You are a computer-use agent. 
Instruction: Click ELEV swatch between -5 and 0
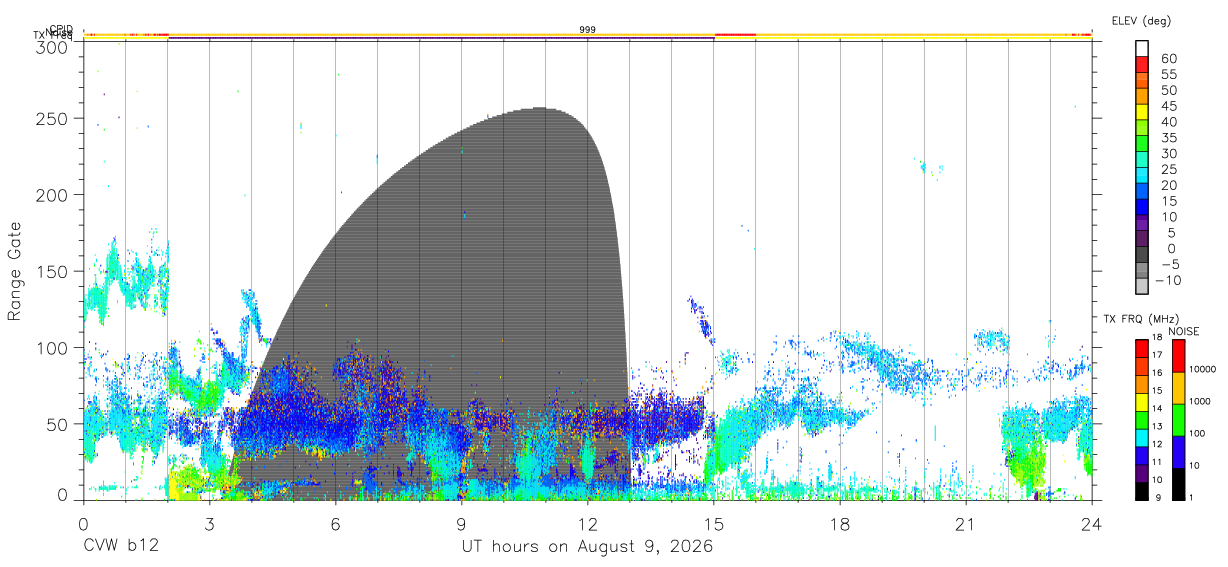1142,256
